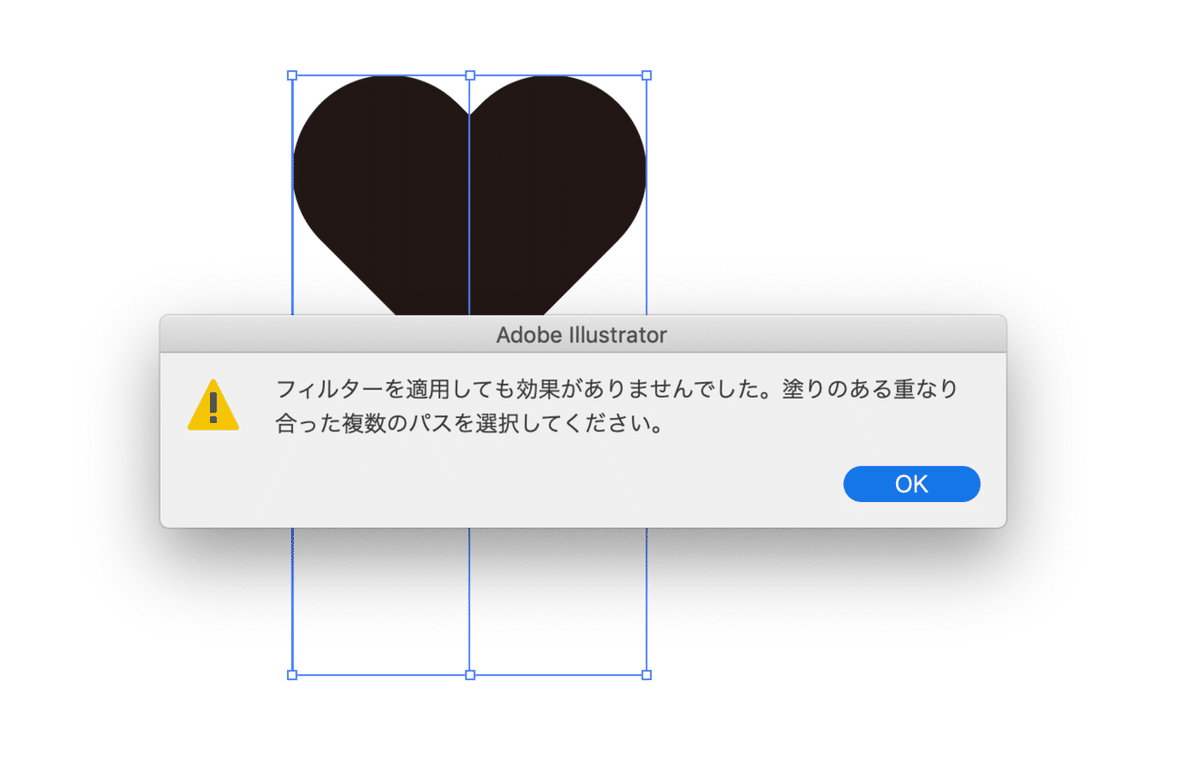Click the Adobe Illustrator dialog title bar

coord(582,334)
